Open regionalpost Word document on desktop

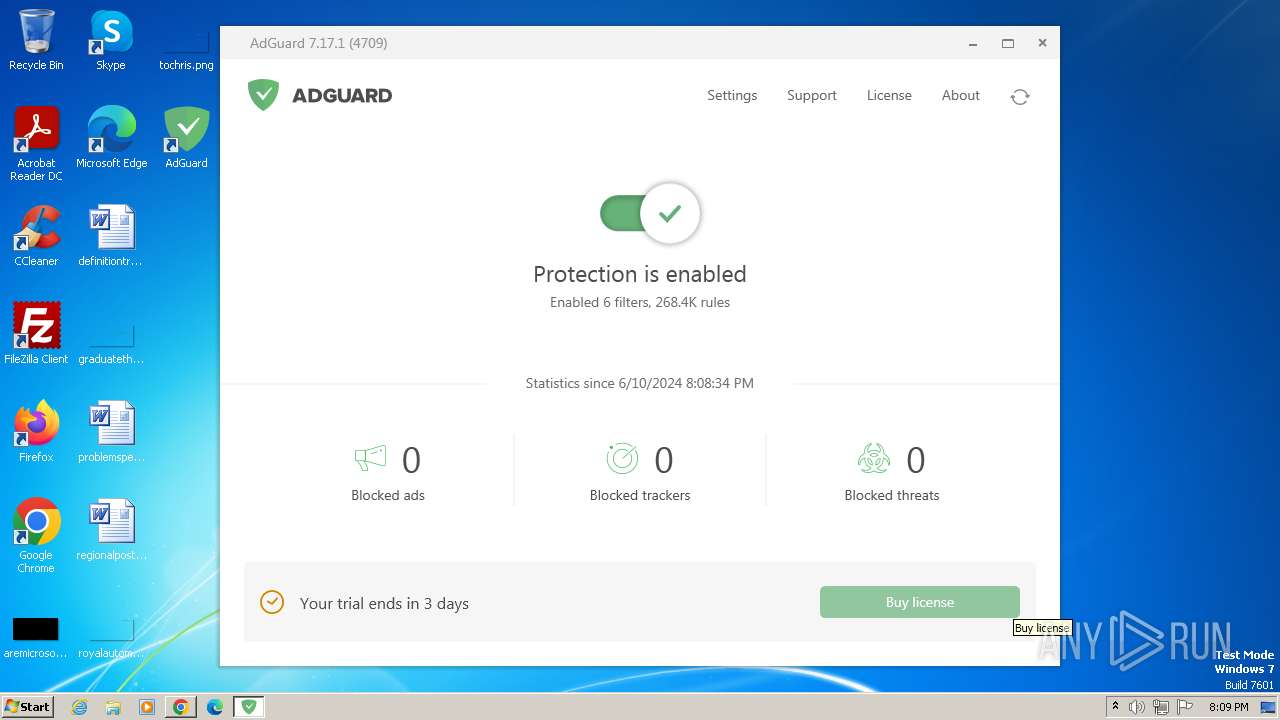pyautogui.click(x=111, y=530)
